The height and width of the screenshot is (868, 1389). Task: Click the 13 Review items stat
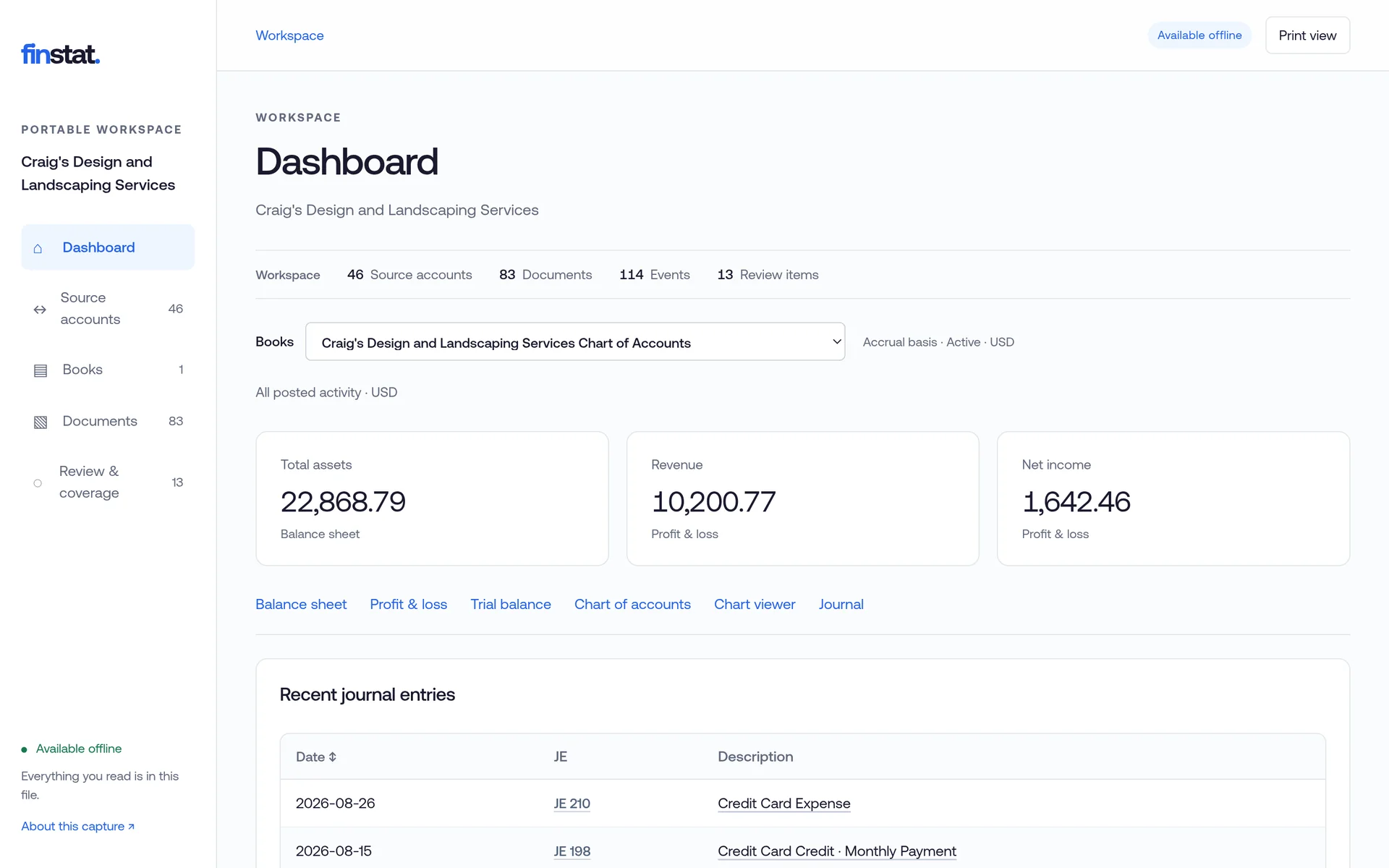click(768, 275)
